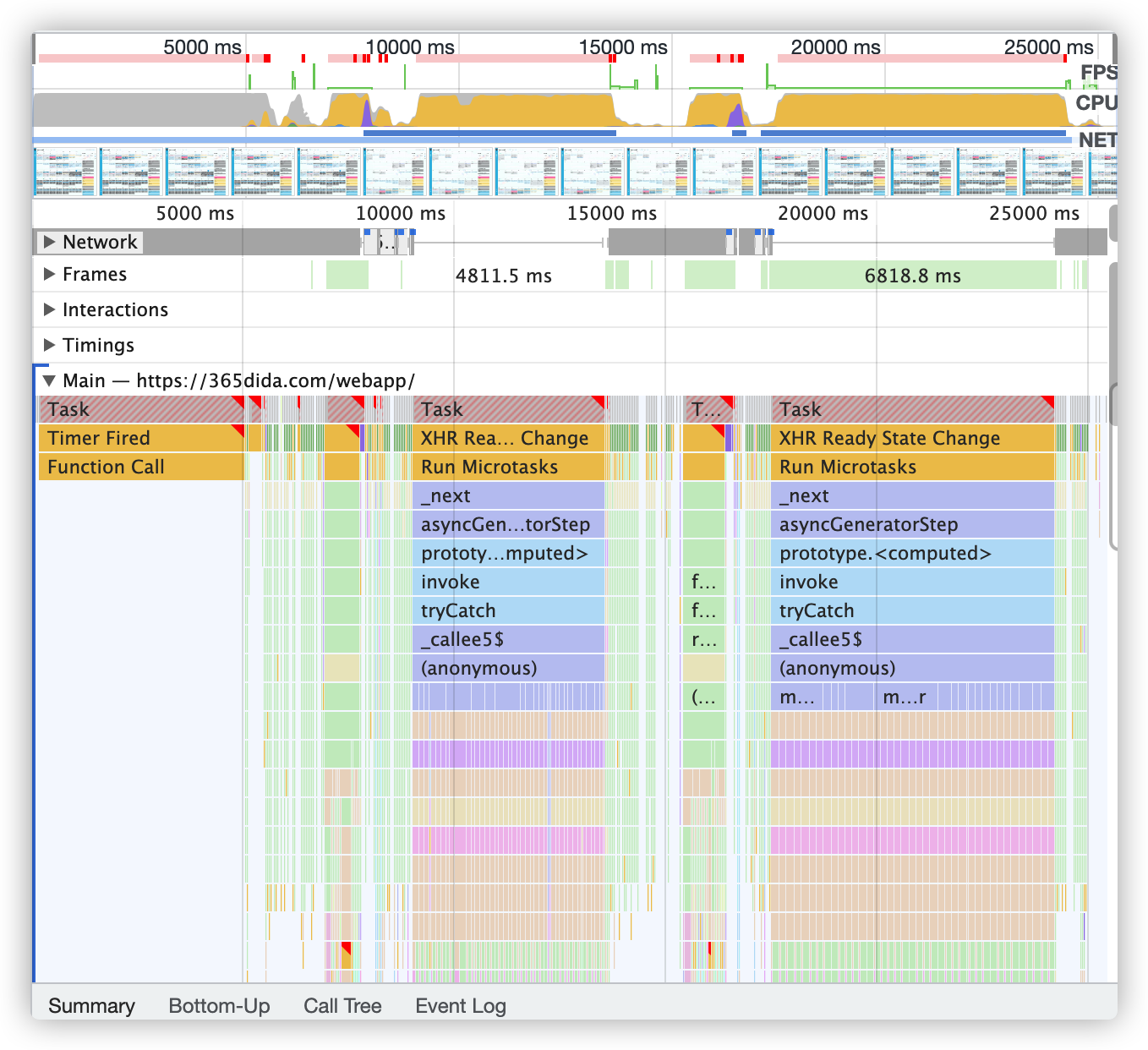Screen dimensions: 1148x1050
Task: Open the Summary tab
Action: click(x=91, y=1005)
